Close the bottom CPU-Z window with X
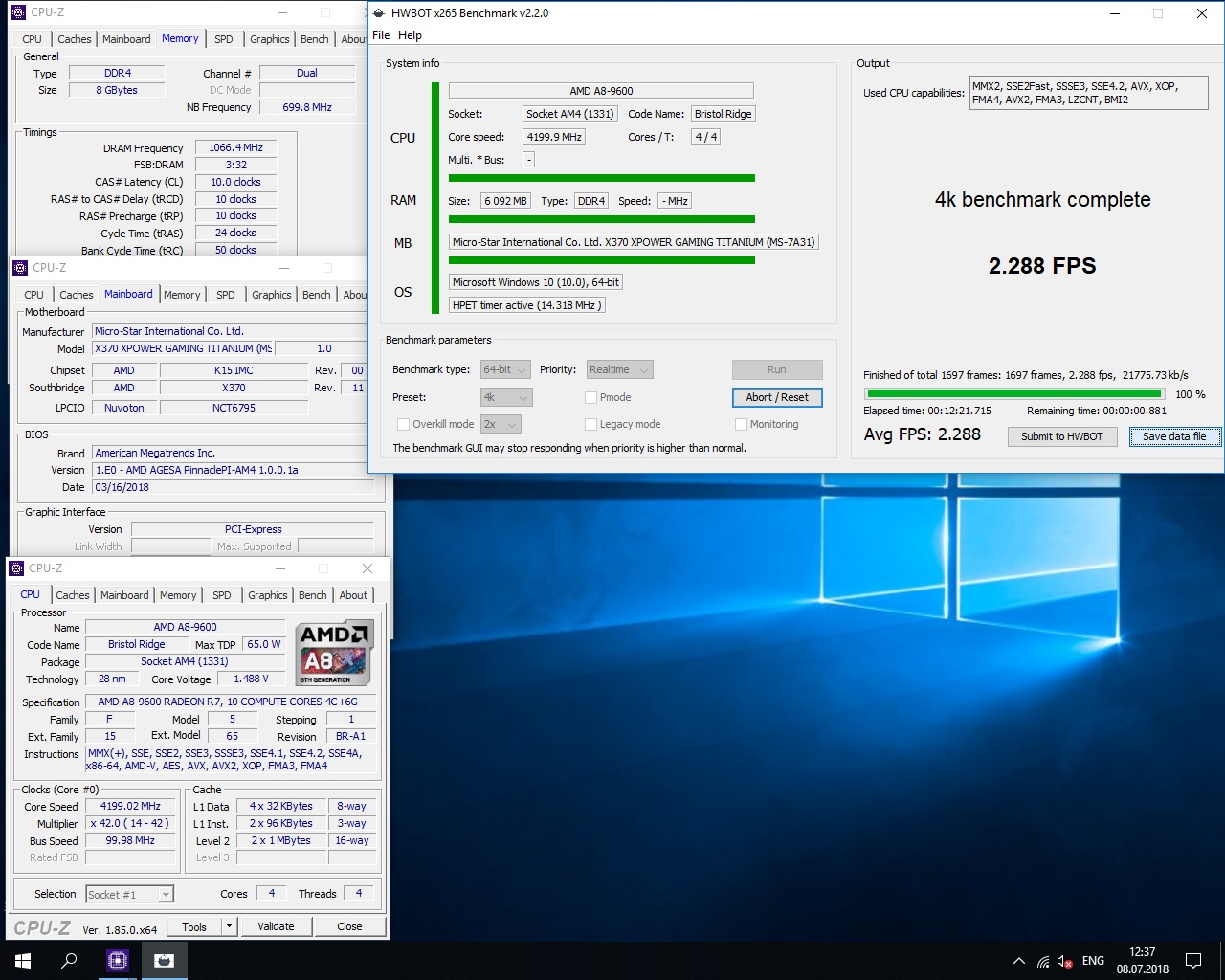The image size is (1225, 980). tap(367, 568)
